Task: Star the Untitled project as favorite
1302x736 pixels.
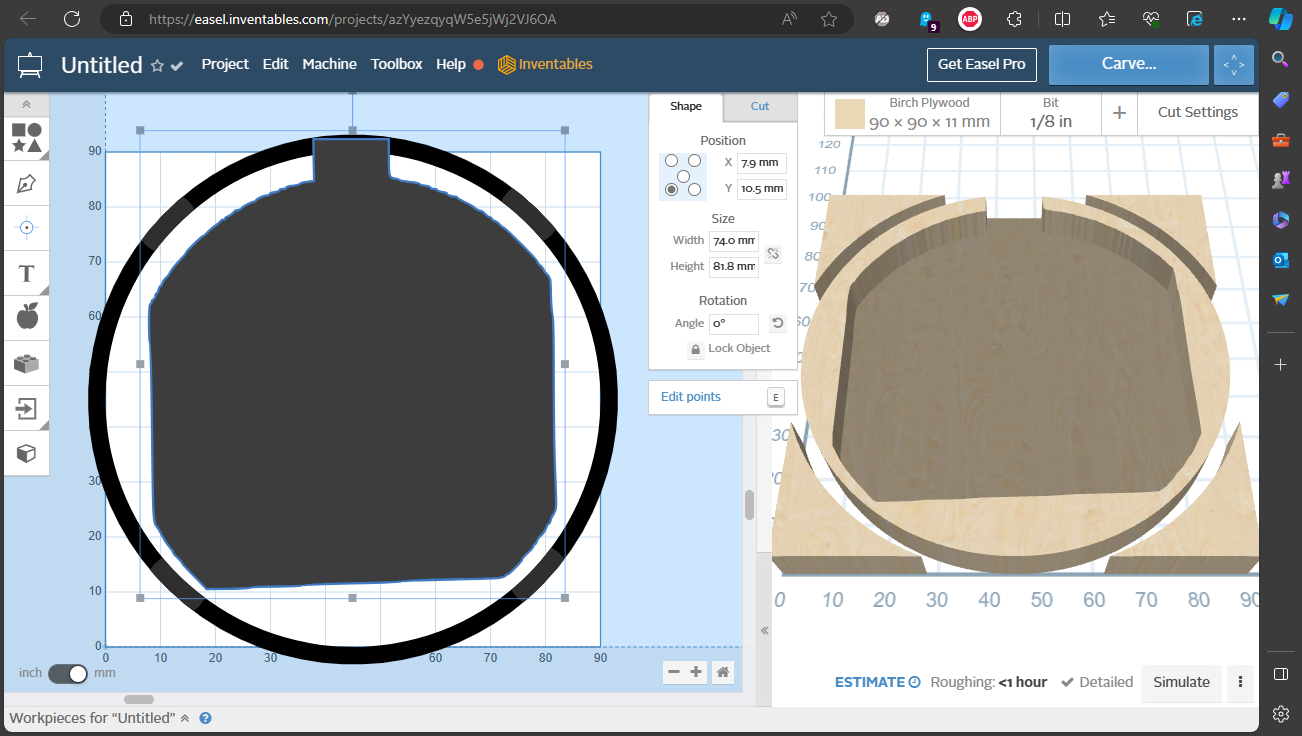Action: pos(157,65)
